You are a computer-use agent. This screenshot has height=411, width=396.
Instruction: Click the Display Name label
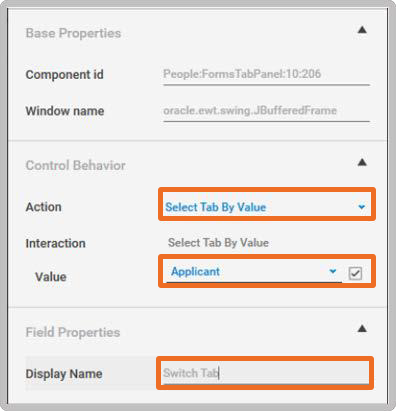pyautogui.click(x=64, y=374)
